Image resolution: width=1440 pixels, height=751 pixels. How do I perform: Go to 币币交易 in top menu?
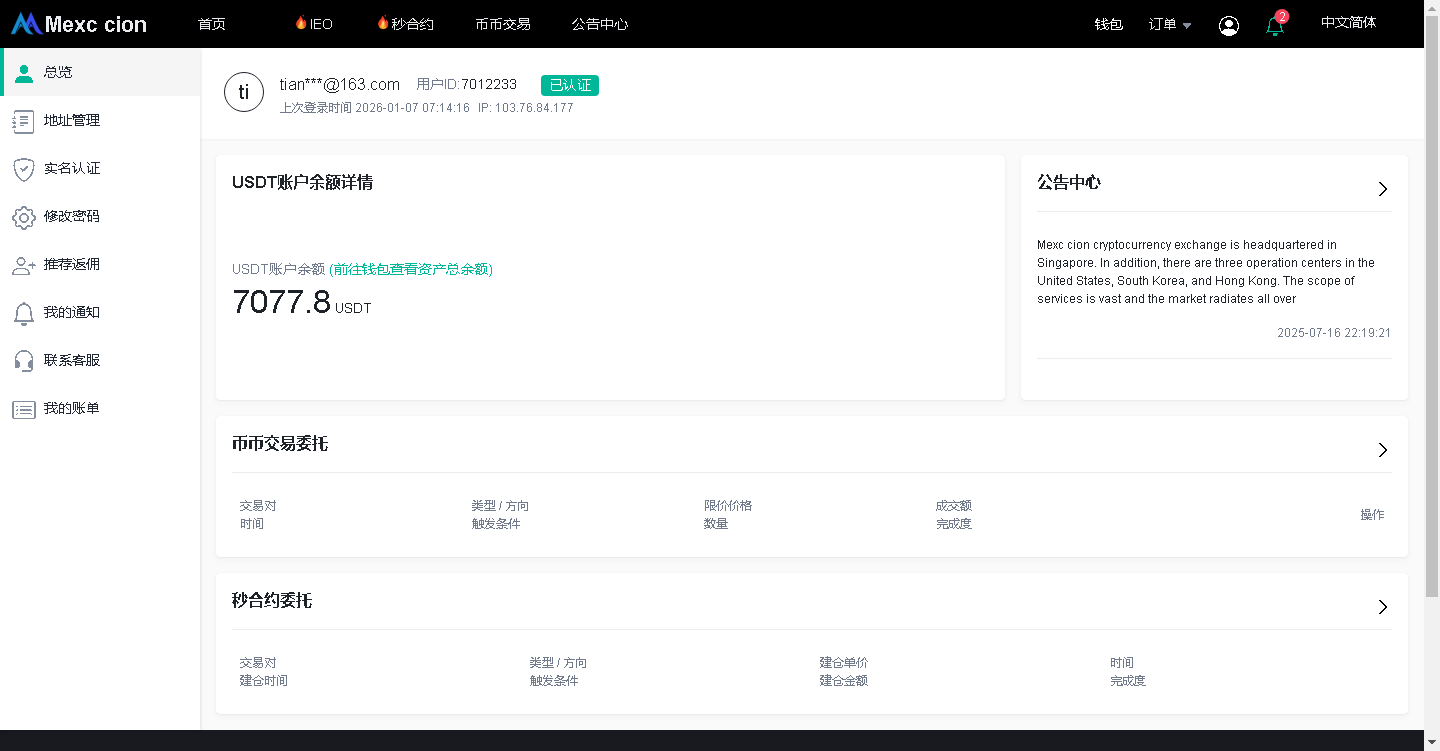pos(503,24)
